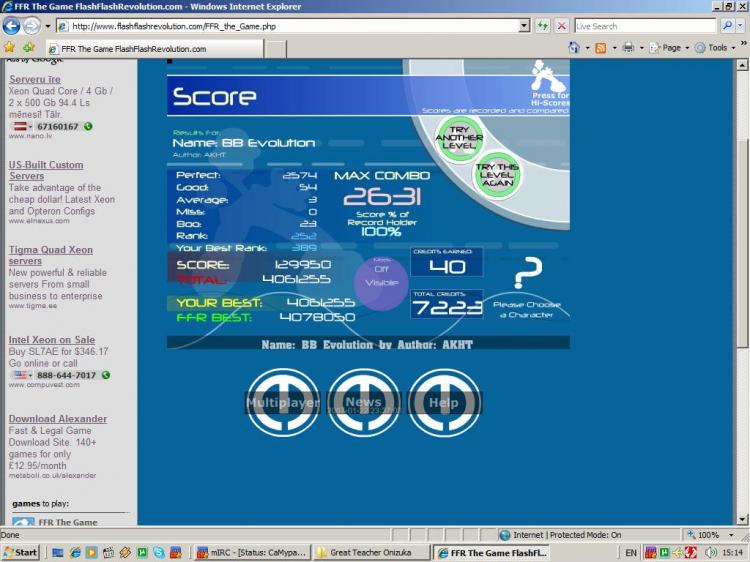Choose a character via question mark icon
750x562 pixels.
[527, 273]
